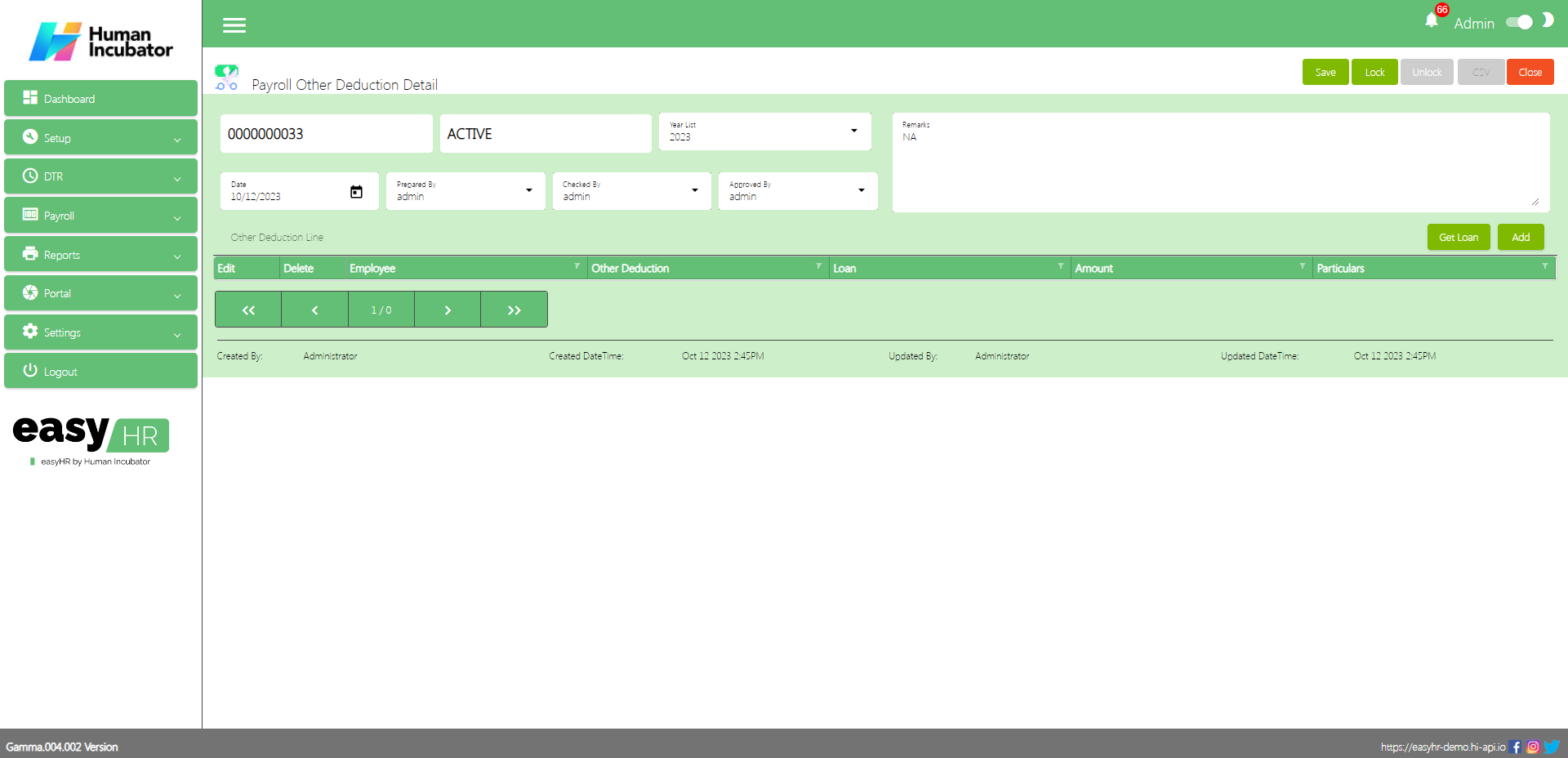Open the Reports menu label
Screen dimensions: 1568x758
[62, 255]
